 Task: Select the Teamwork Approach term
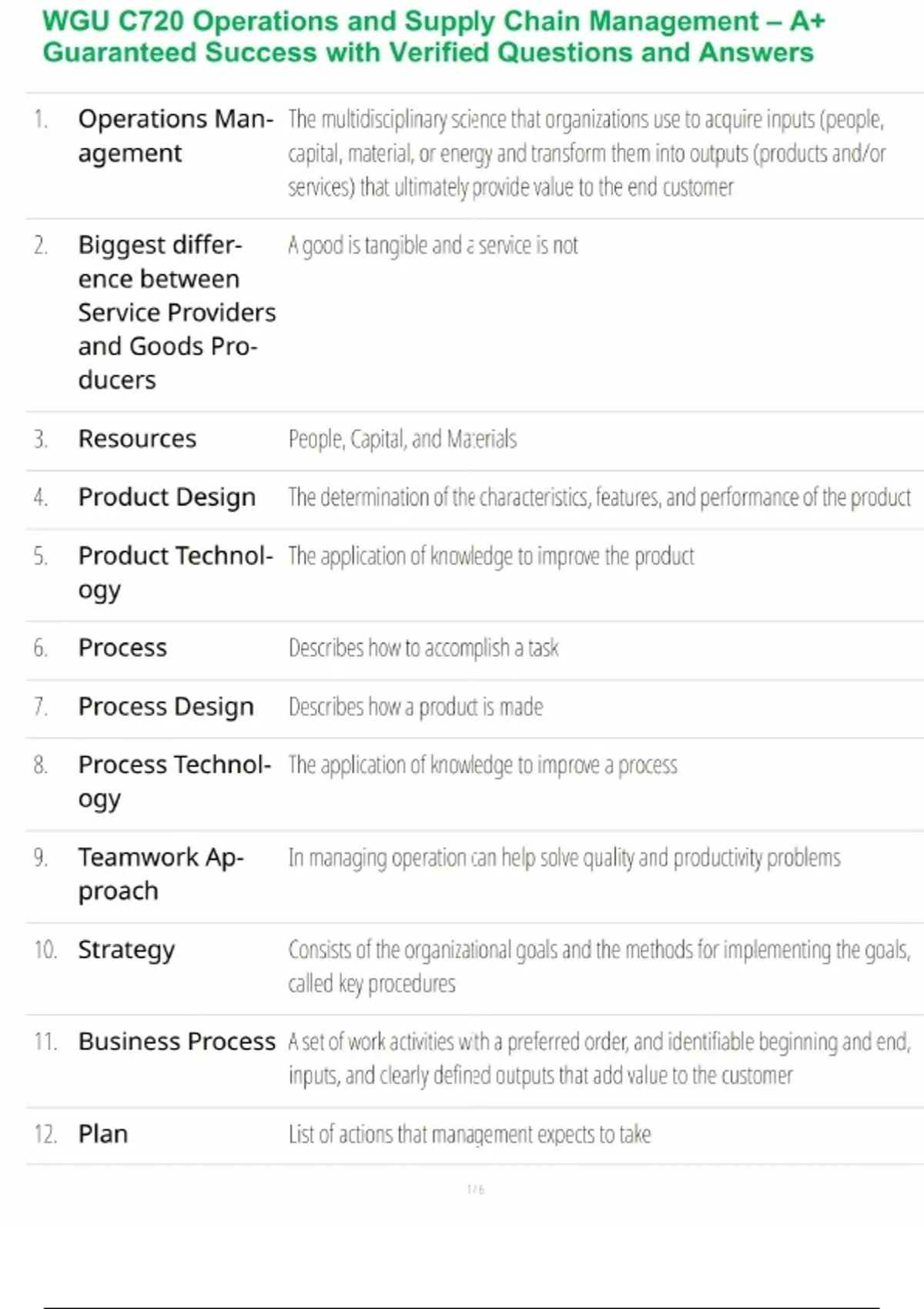[160, 873]
